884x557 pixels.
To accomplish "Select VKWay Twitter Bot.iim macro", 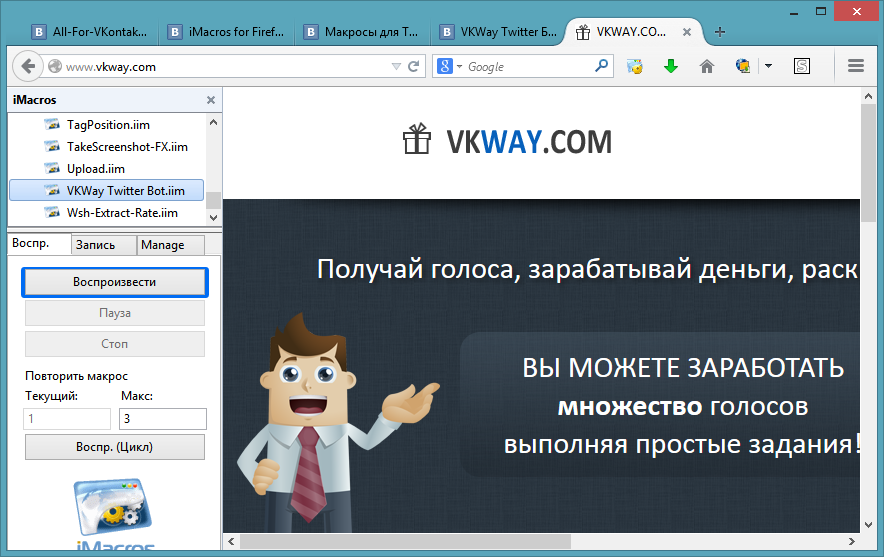I will (x=107, y=191).
